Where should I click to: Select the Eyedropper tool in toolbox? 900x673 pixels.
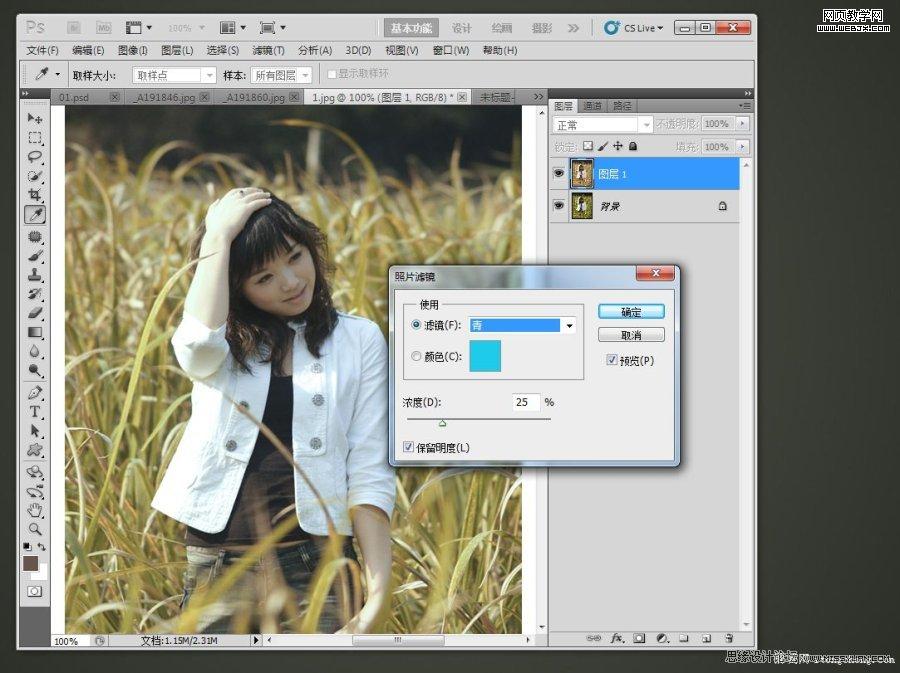coord(35,215)
